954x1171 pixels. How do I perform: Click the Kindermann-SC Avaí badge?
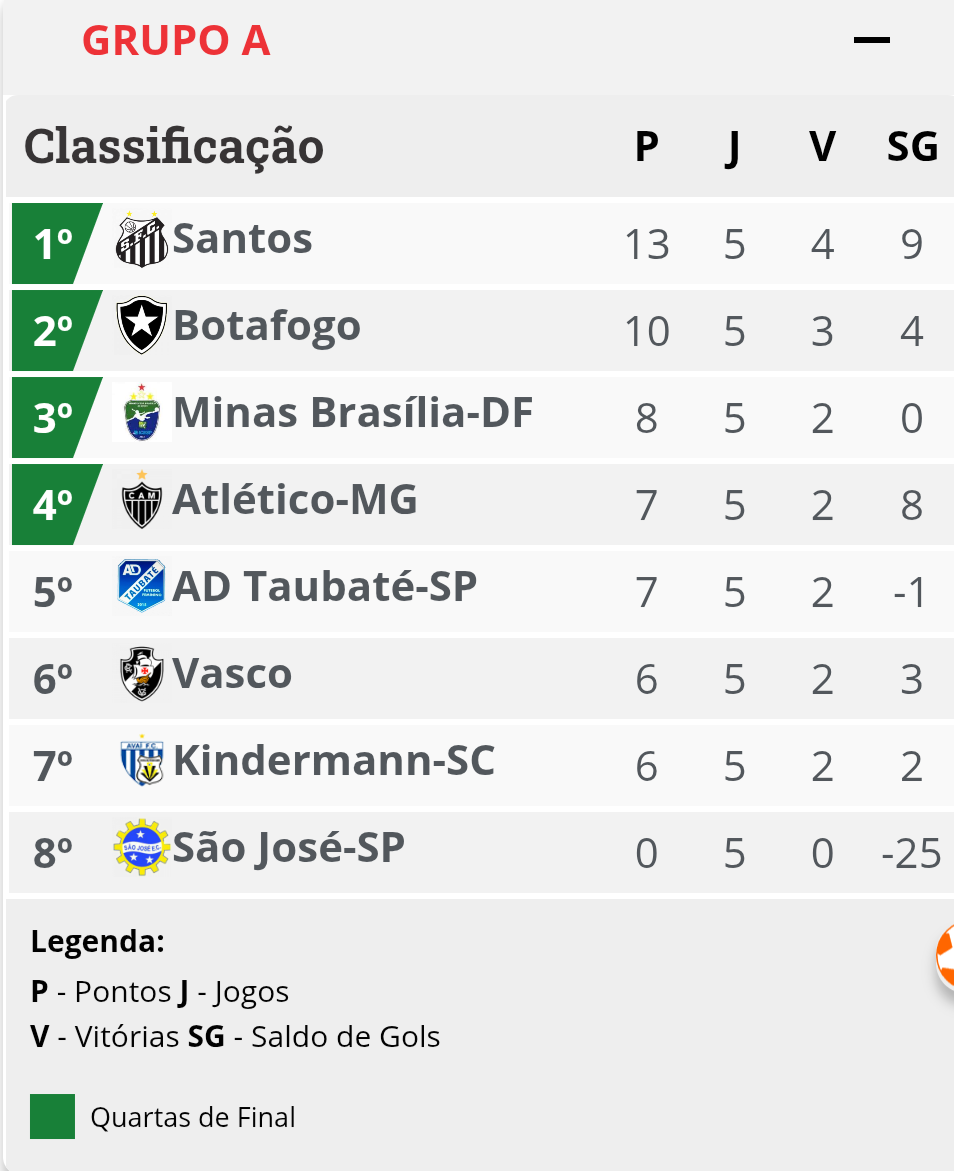(x=142, y=761)
